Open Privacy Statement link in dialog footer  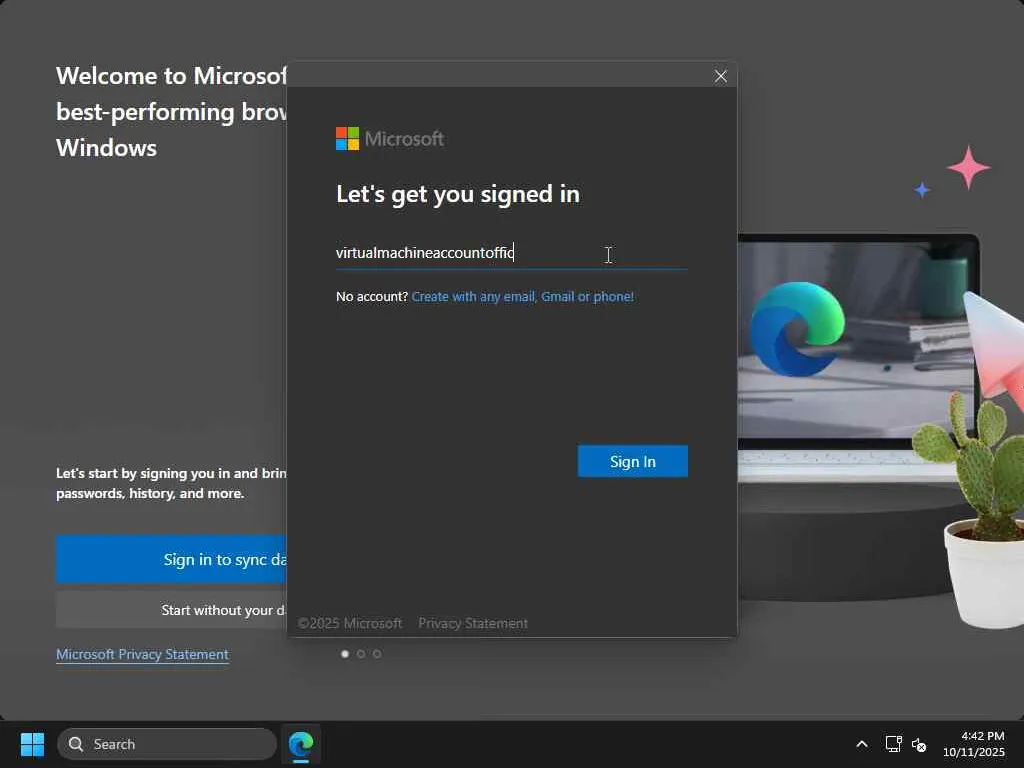(473, 623)
